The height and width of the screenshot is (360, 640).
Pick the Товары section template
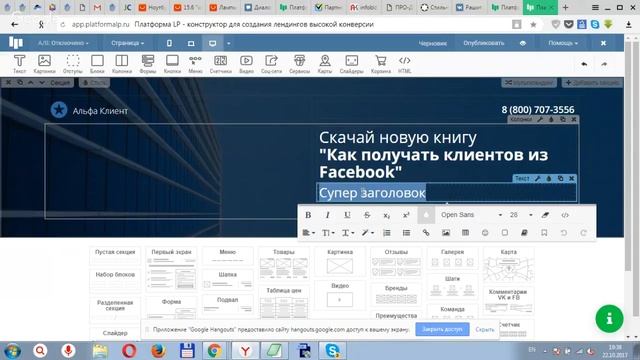tap(284, 263)
